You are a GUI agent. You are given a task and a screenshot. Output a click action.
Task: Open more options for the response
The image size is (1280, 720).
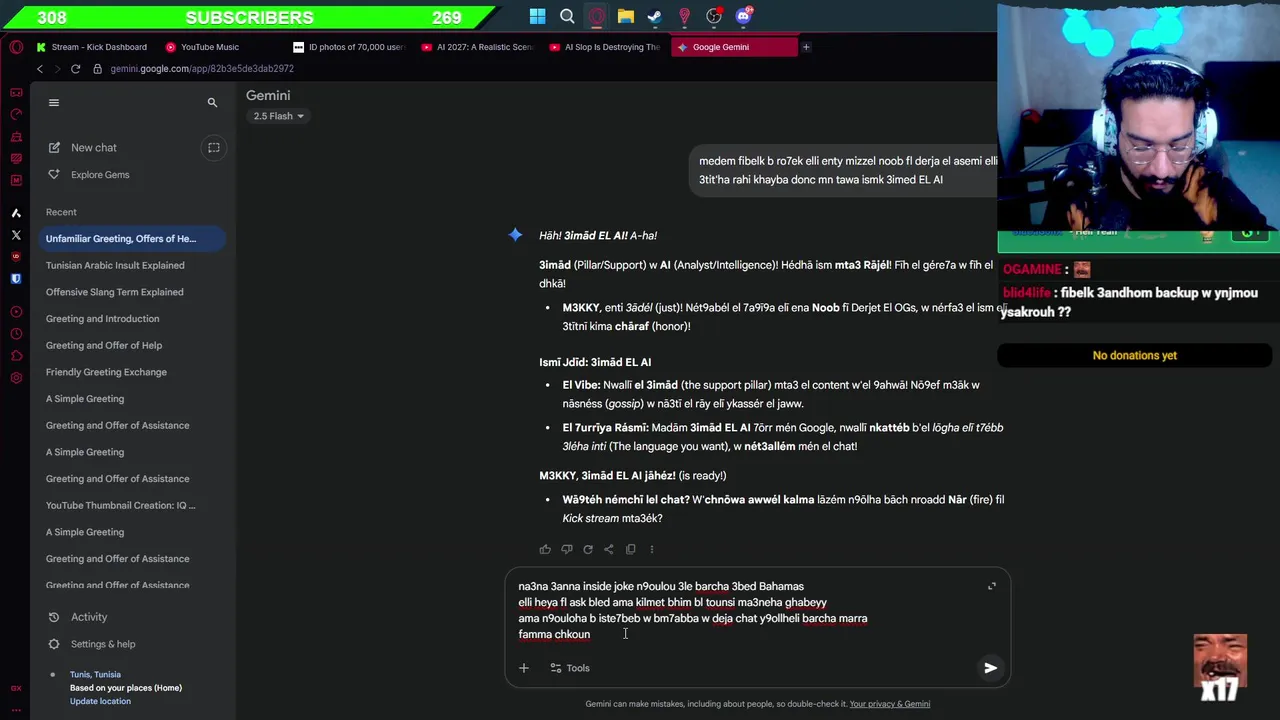click(x=652, y=549)
